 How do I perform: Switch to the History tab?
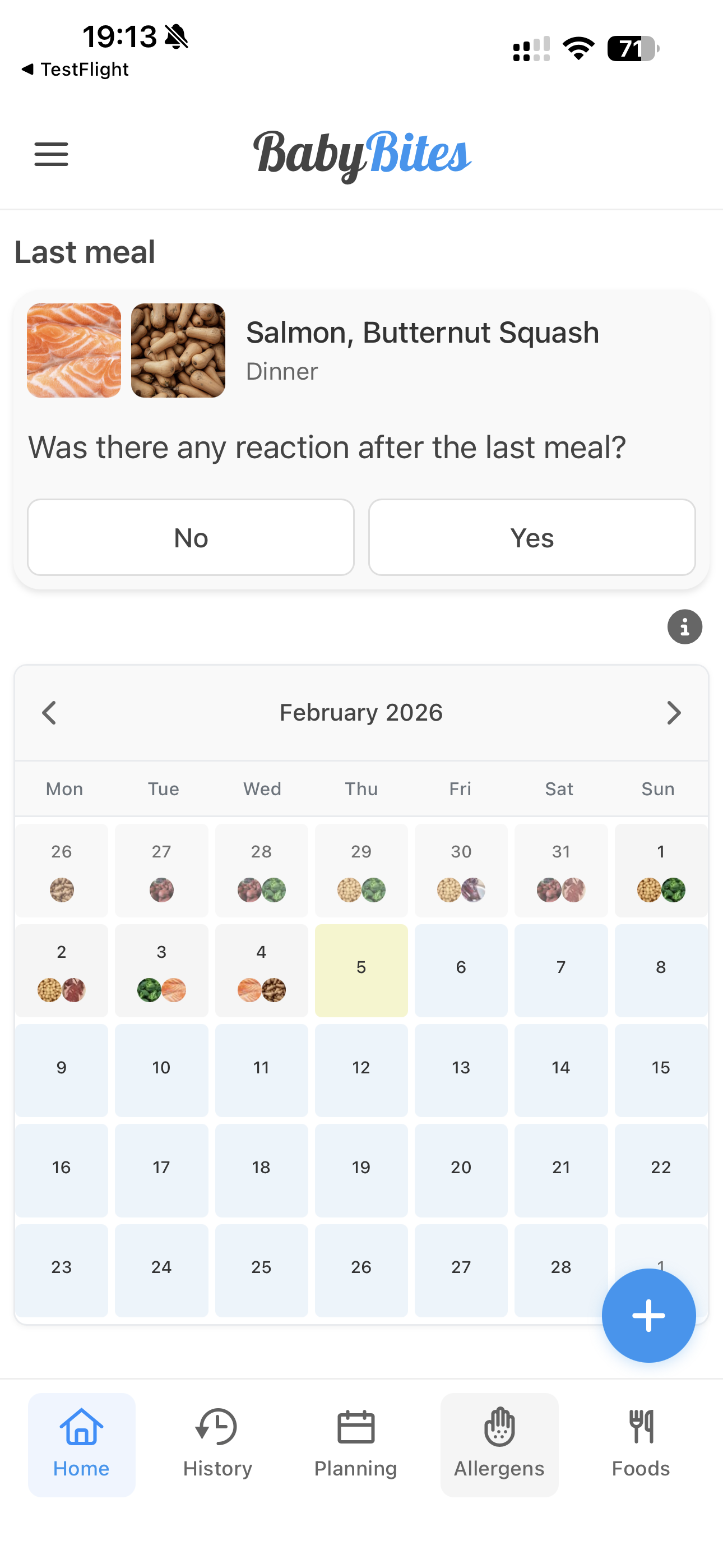217,1444
